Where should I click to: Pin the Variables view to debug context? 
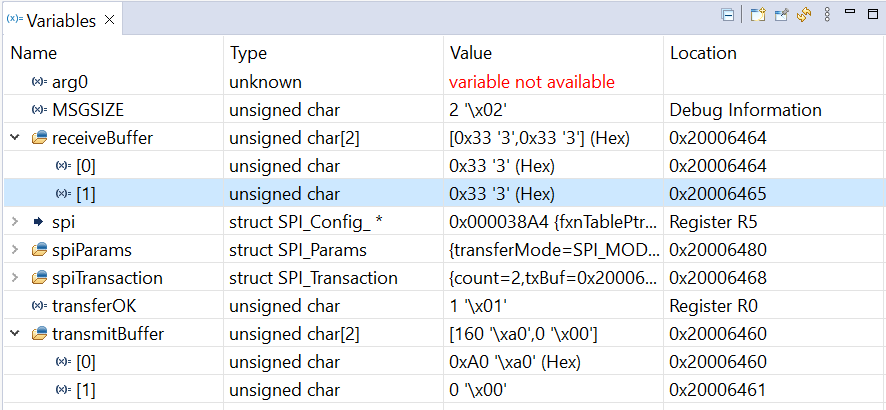[781, 15]
